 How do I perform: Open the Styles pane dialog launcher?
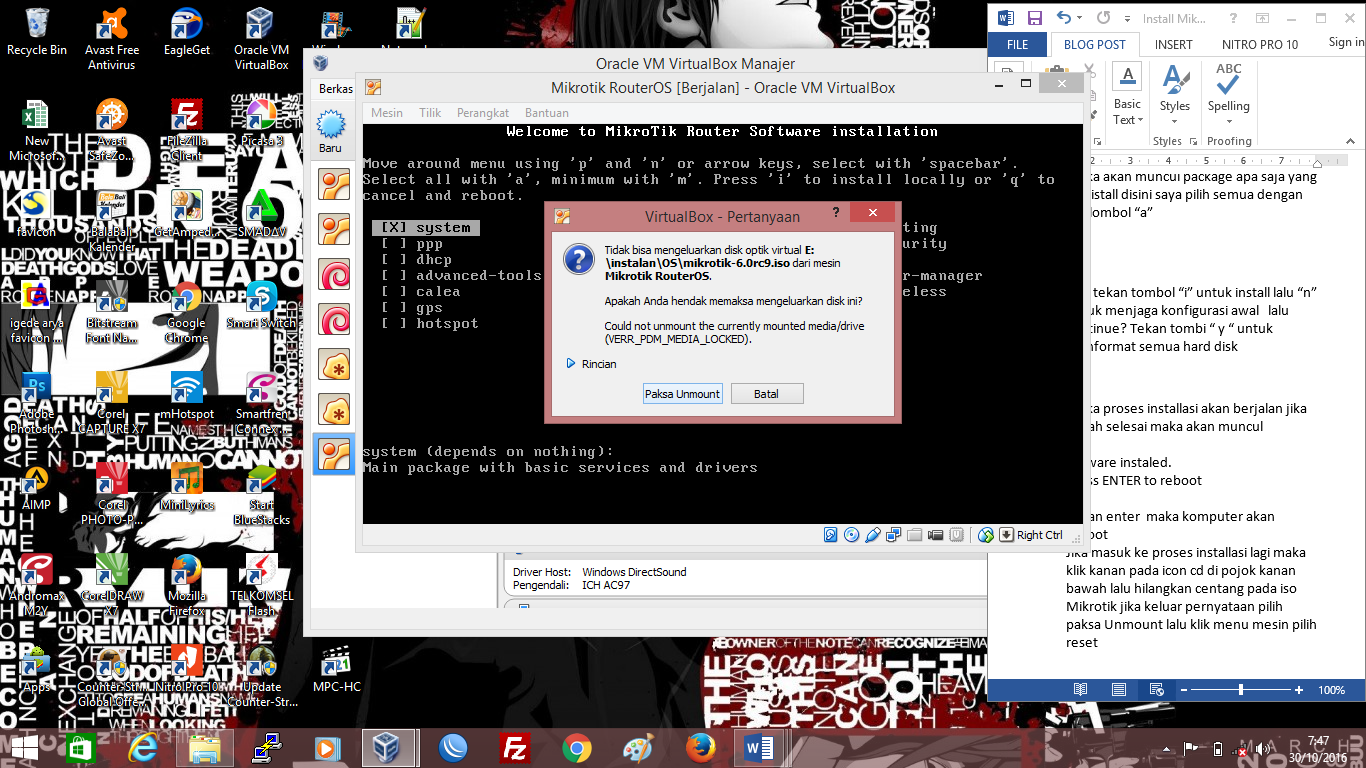(1193, 141)
